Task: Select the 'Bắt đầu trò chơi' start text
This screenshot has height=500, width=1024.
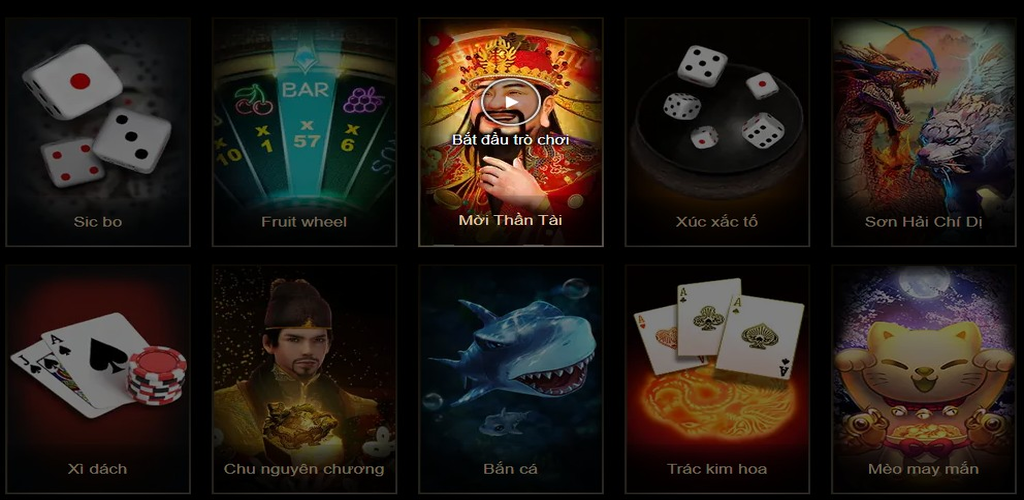Action: [511, 140]
